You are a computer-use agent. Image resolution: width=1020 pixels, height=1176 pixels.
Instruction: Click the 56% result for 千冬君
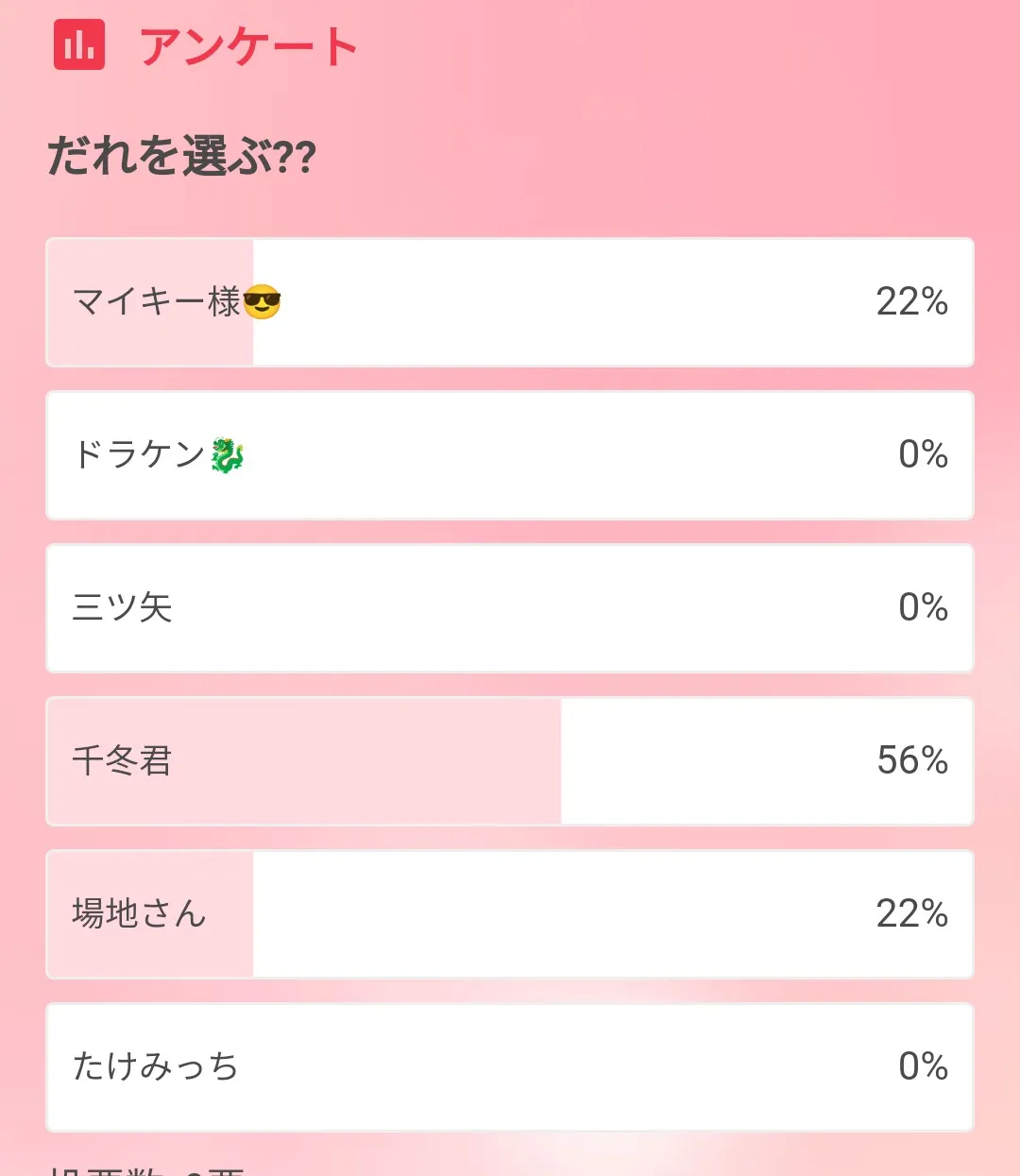pos(911,761)
